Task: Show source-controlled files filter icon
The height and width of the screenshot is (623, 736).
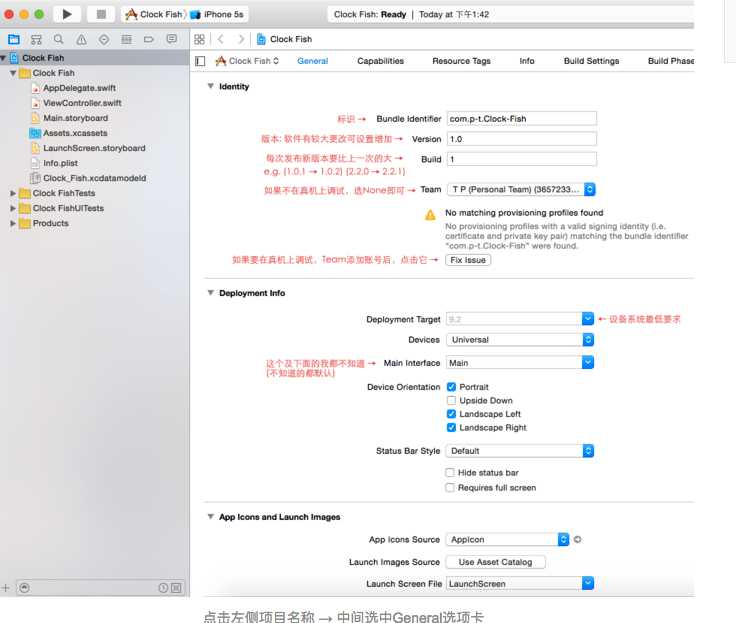Action: click(x=176, y=588)
